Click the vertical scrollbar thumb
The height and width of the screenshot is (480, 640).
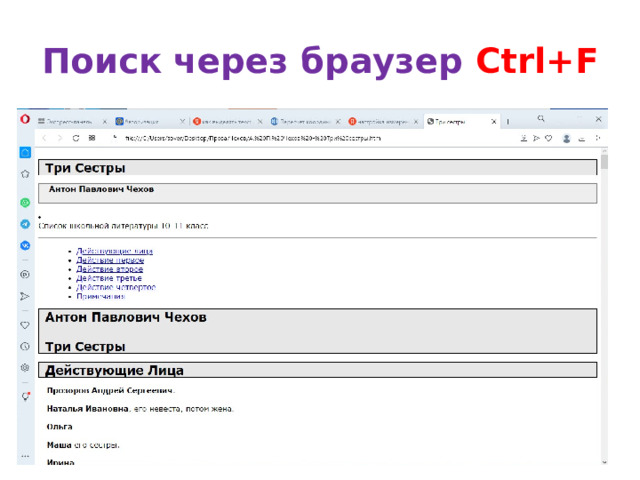point(604,162)
